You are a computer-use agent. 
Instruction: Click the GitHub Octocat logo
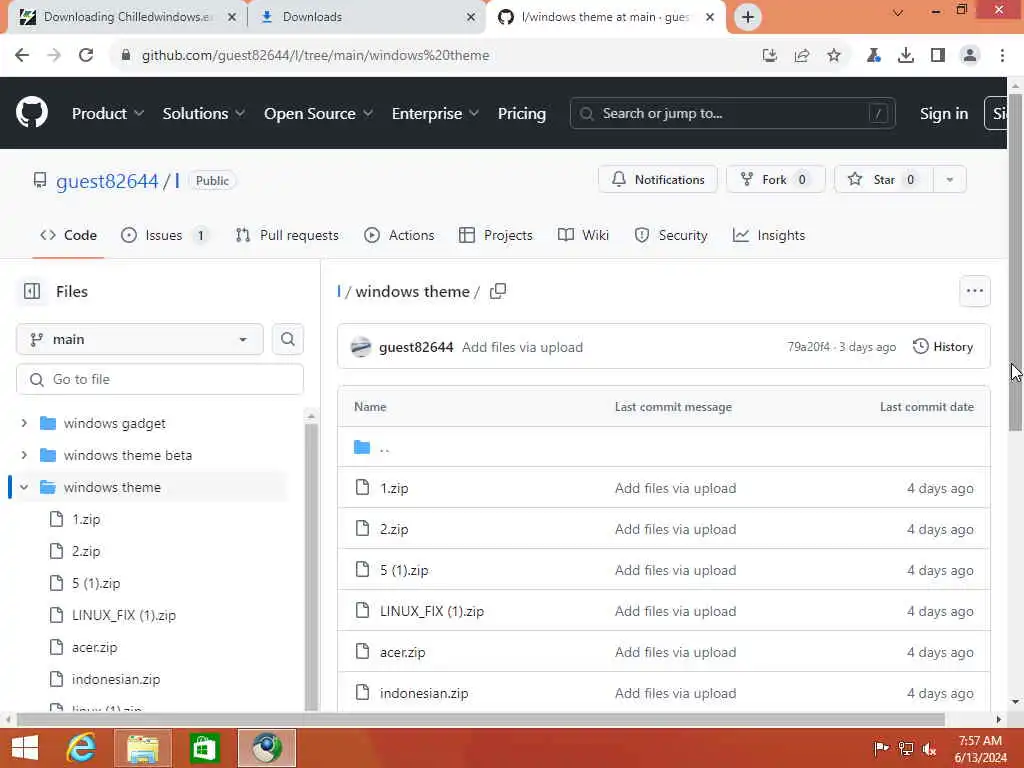(x=31, y=113)
